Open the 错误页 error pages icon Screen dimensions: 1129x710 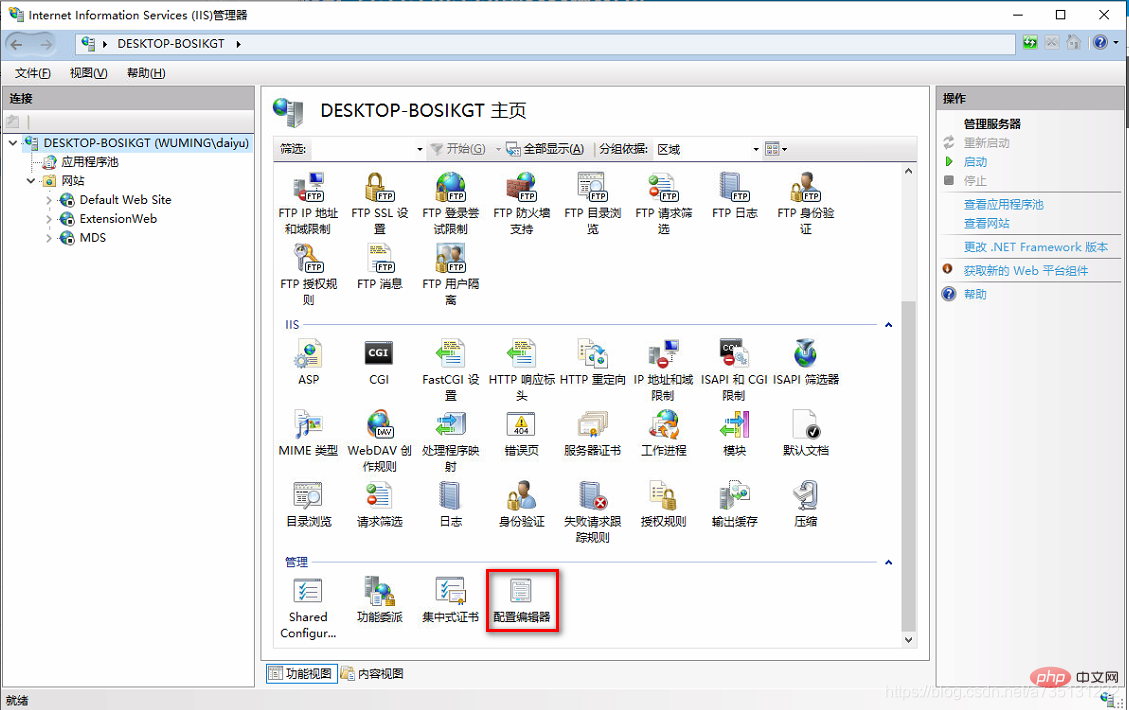521,433
